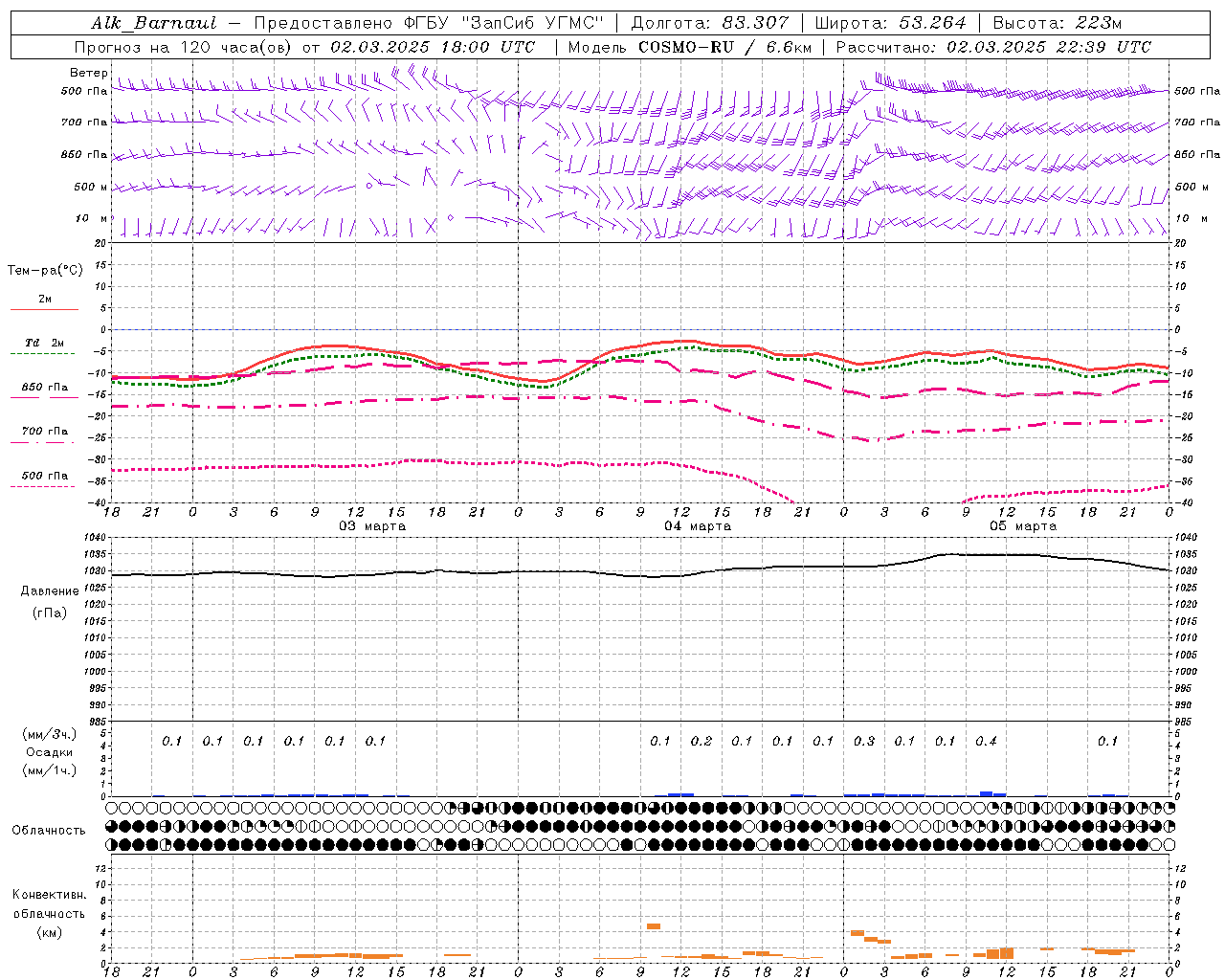Viewport: 1225px width, 980px height.
Task: Click the '(км)' convective height unit label
Action: pyautogui.click(x=49, y=932)
